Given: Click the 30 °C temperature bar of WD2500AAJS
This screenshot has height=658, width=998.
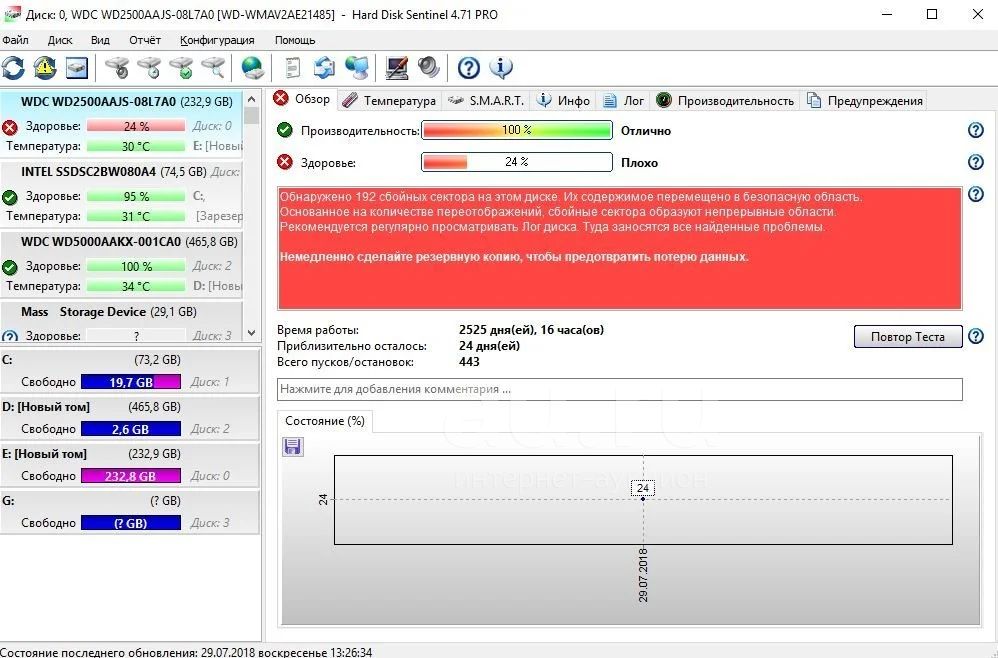Looking at the screenshot, I should [136, 146].
